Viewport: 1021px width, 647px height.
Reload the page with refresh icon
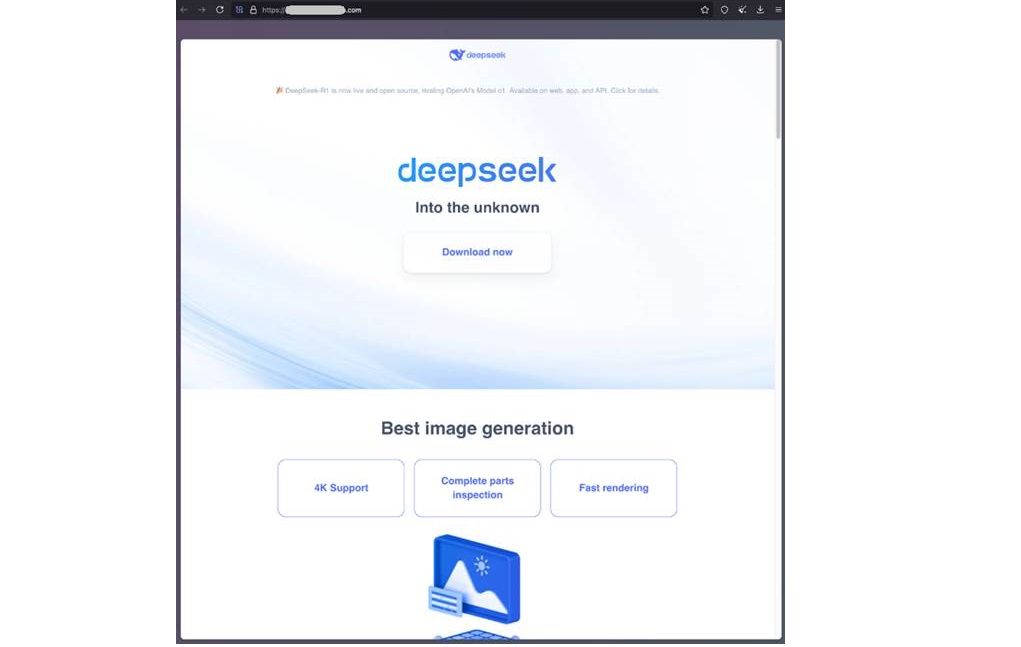pos(219,10)
